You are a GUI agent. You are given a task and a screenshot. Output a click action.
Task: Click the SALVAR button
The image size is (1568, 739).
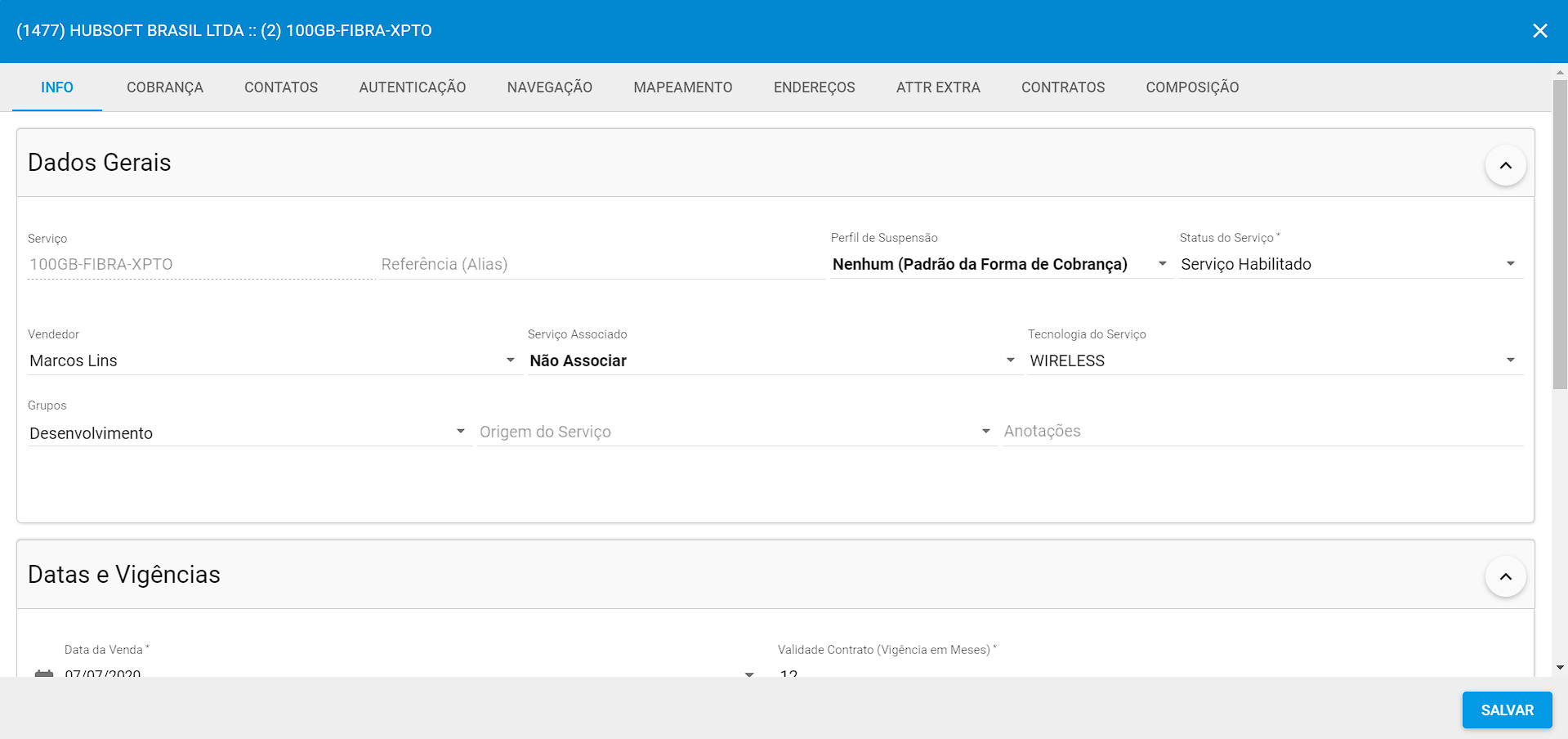1507,710
